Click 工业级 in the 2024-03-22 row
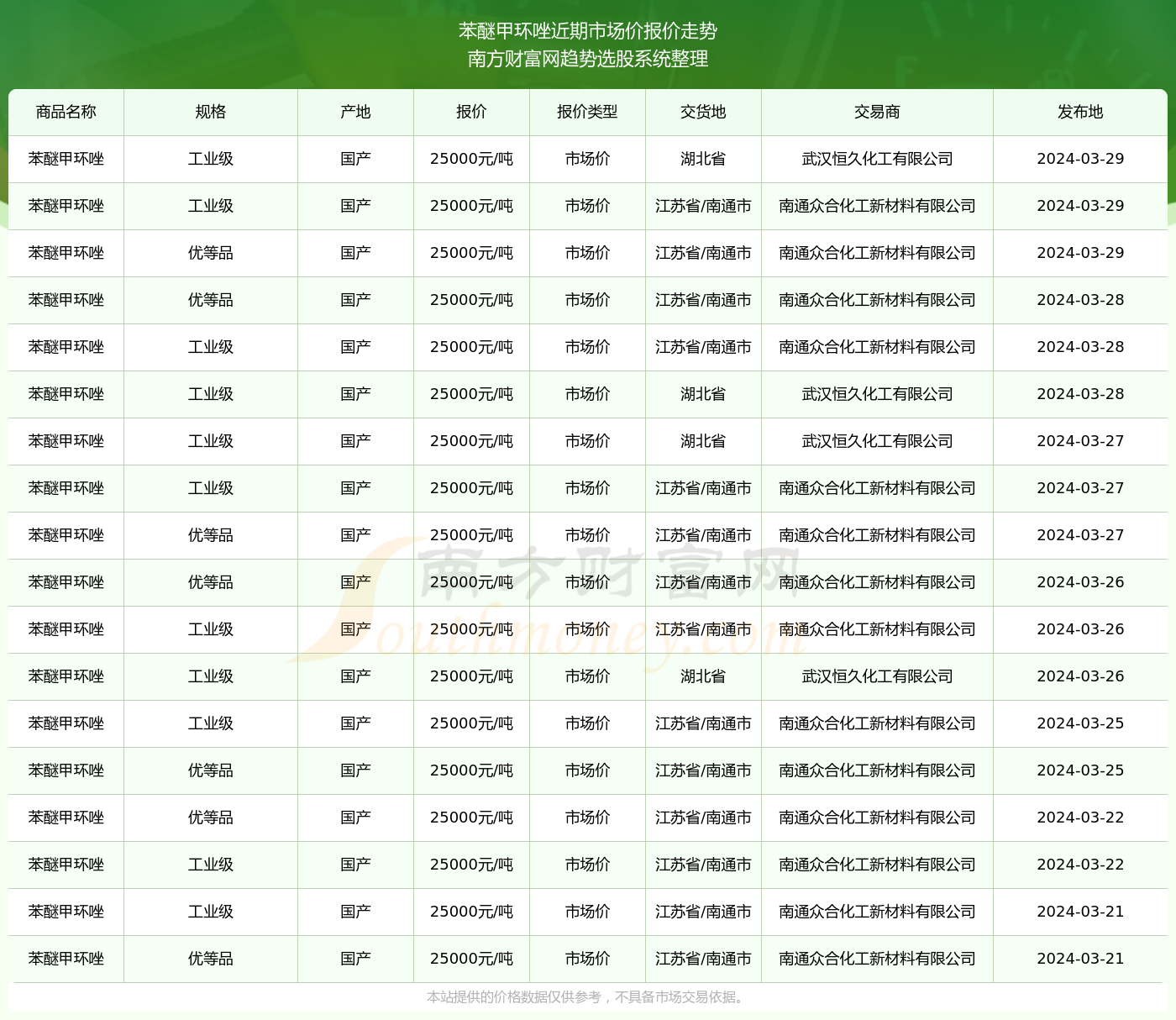Viewport: 1176px width, 1020px height. (x=211, y=865)
